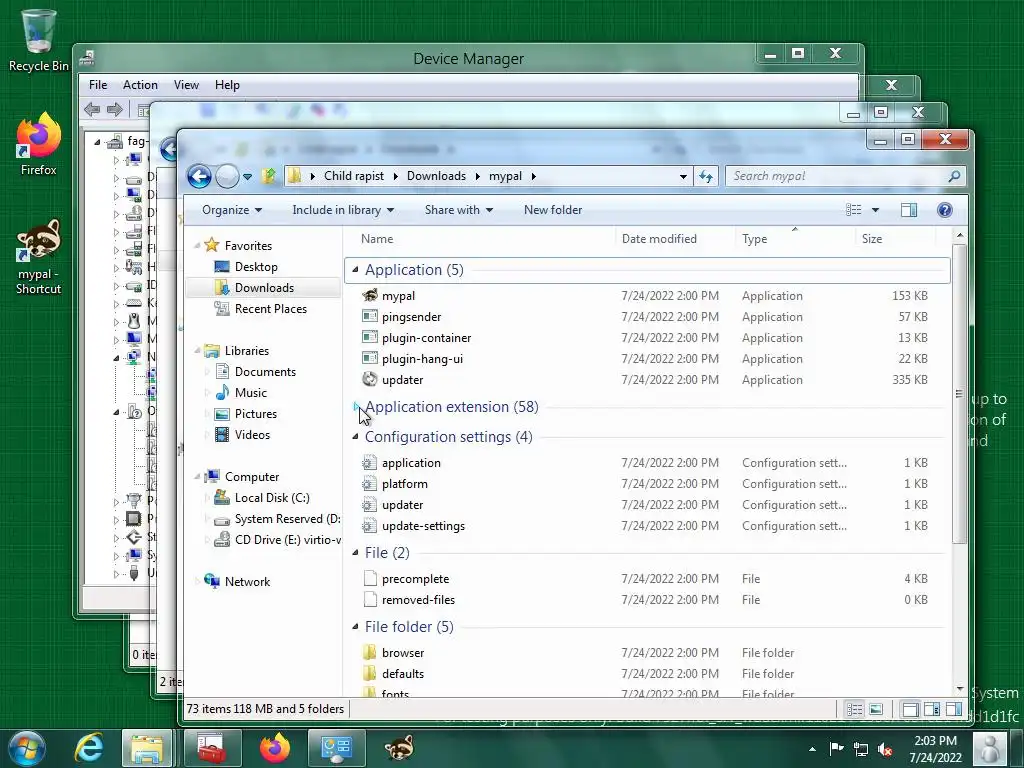Click the Explorer help icon

pyautogui.click(x=944, y=210)
